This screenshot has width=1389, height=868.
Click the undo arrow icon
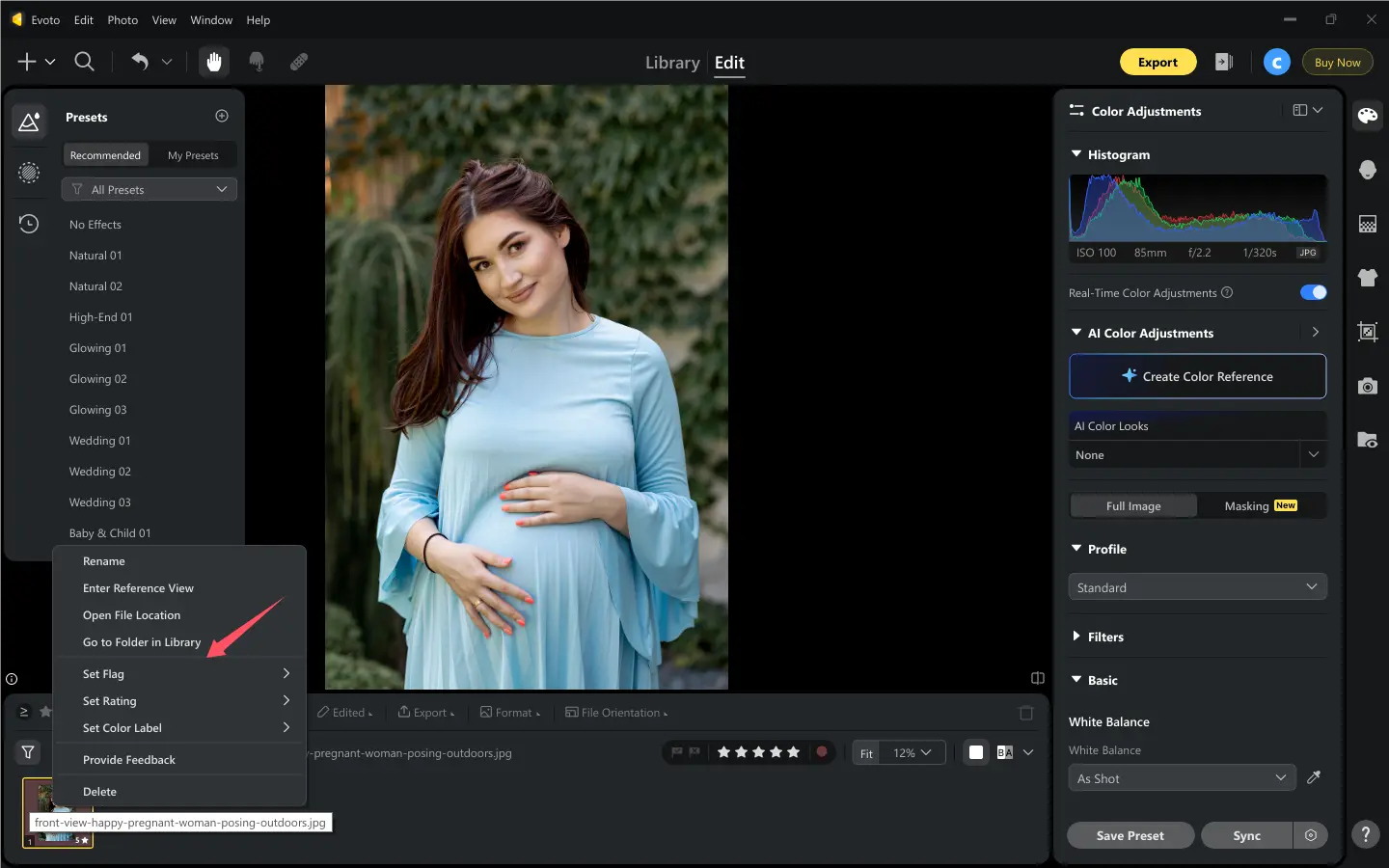[140, 62]
